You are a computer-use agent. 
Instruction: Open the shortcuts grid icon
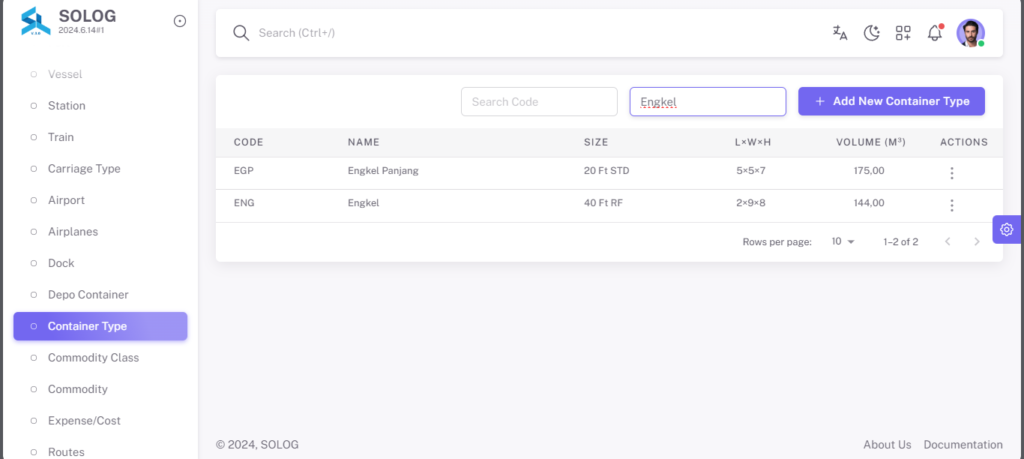(903, 33)
